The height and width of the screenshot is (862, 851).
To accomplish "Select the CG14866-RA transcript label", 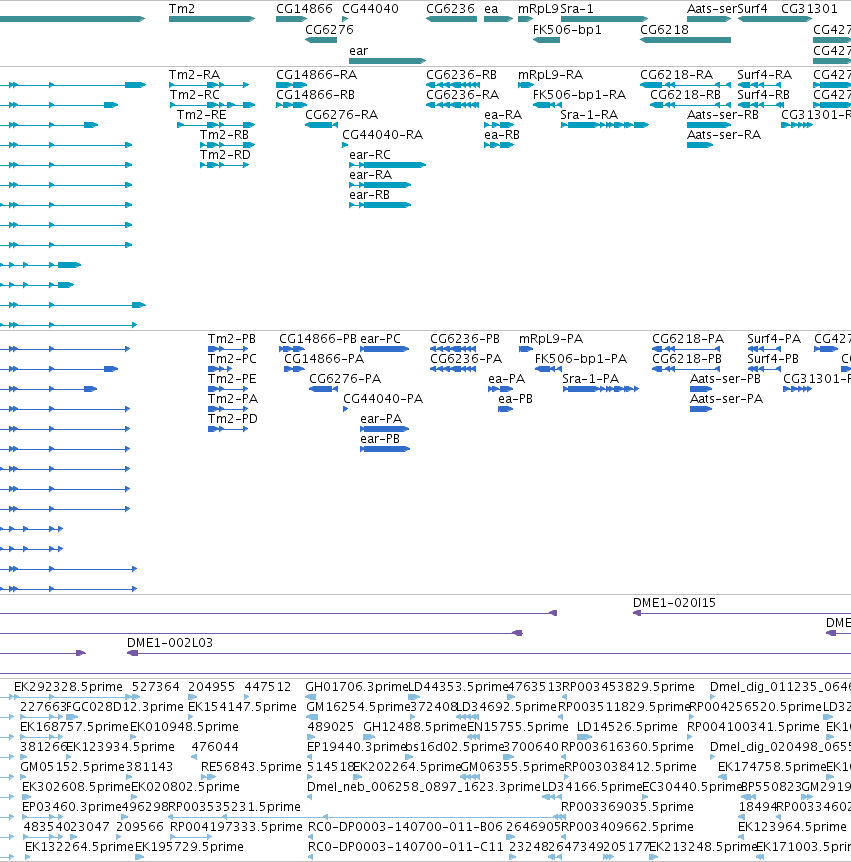I will click(x=316, y=75).
